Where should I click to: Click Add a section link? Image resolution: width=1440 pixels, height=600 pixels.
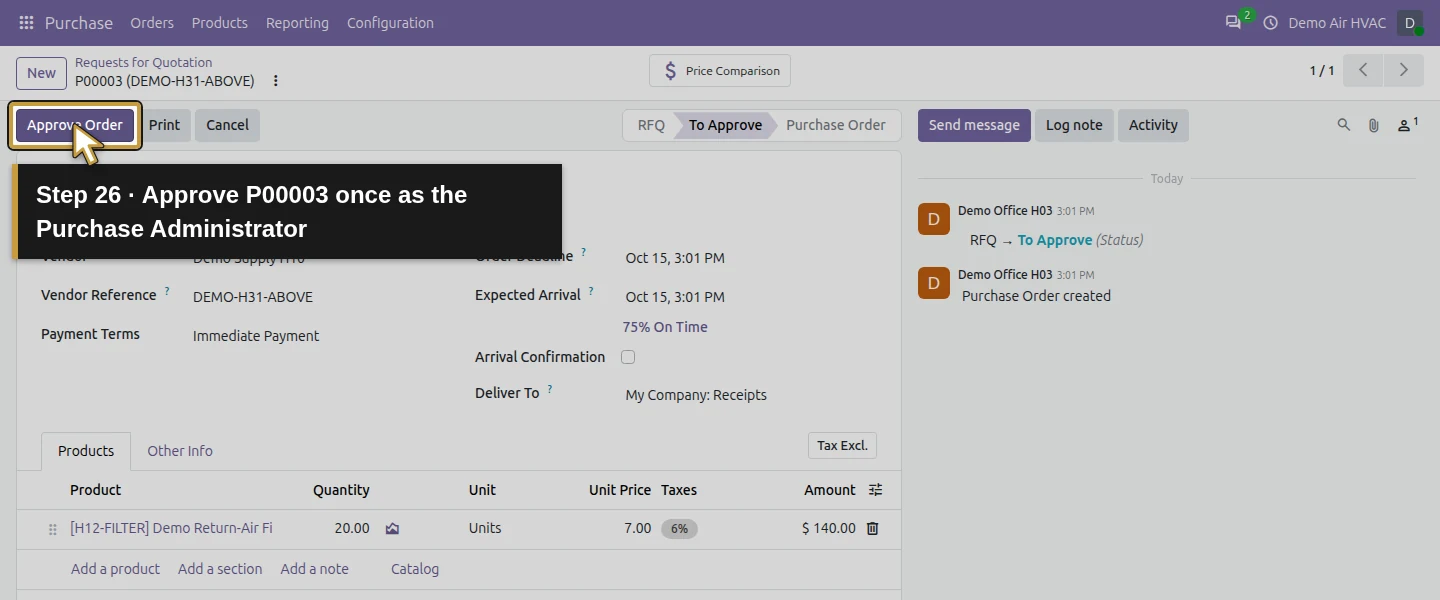[x=220, y=569]
